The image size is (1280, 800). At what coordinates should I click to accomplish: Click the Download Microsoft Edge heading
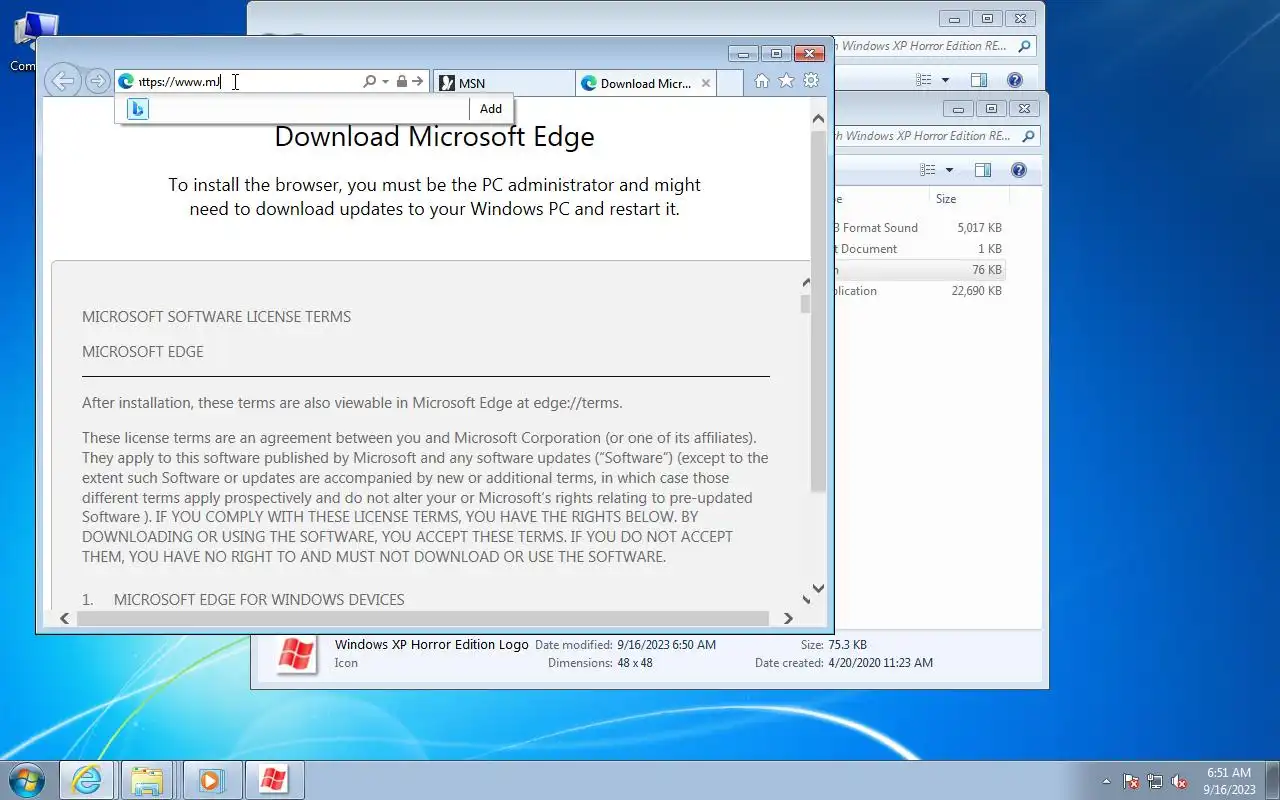point(434,137)
